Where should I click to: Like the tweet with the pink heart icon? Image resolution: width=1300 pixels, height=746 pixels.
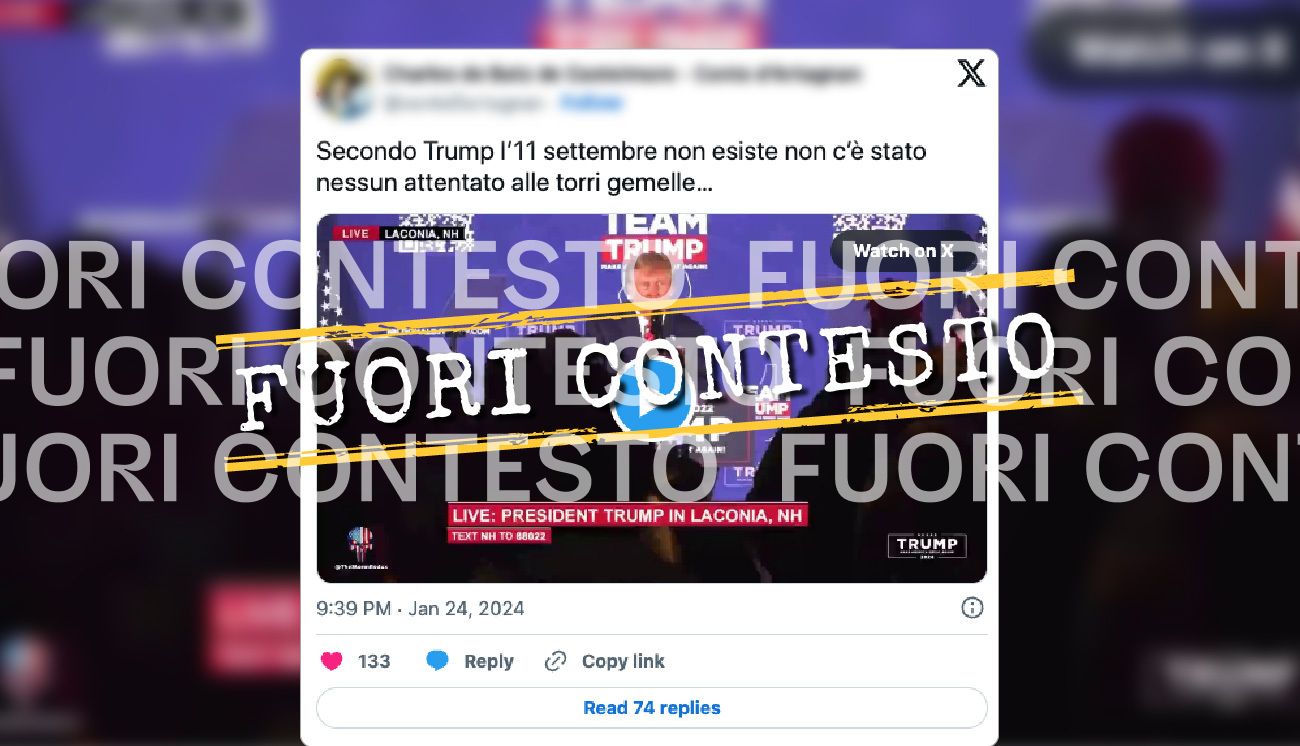(332, 661)
